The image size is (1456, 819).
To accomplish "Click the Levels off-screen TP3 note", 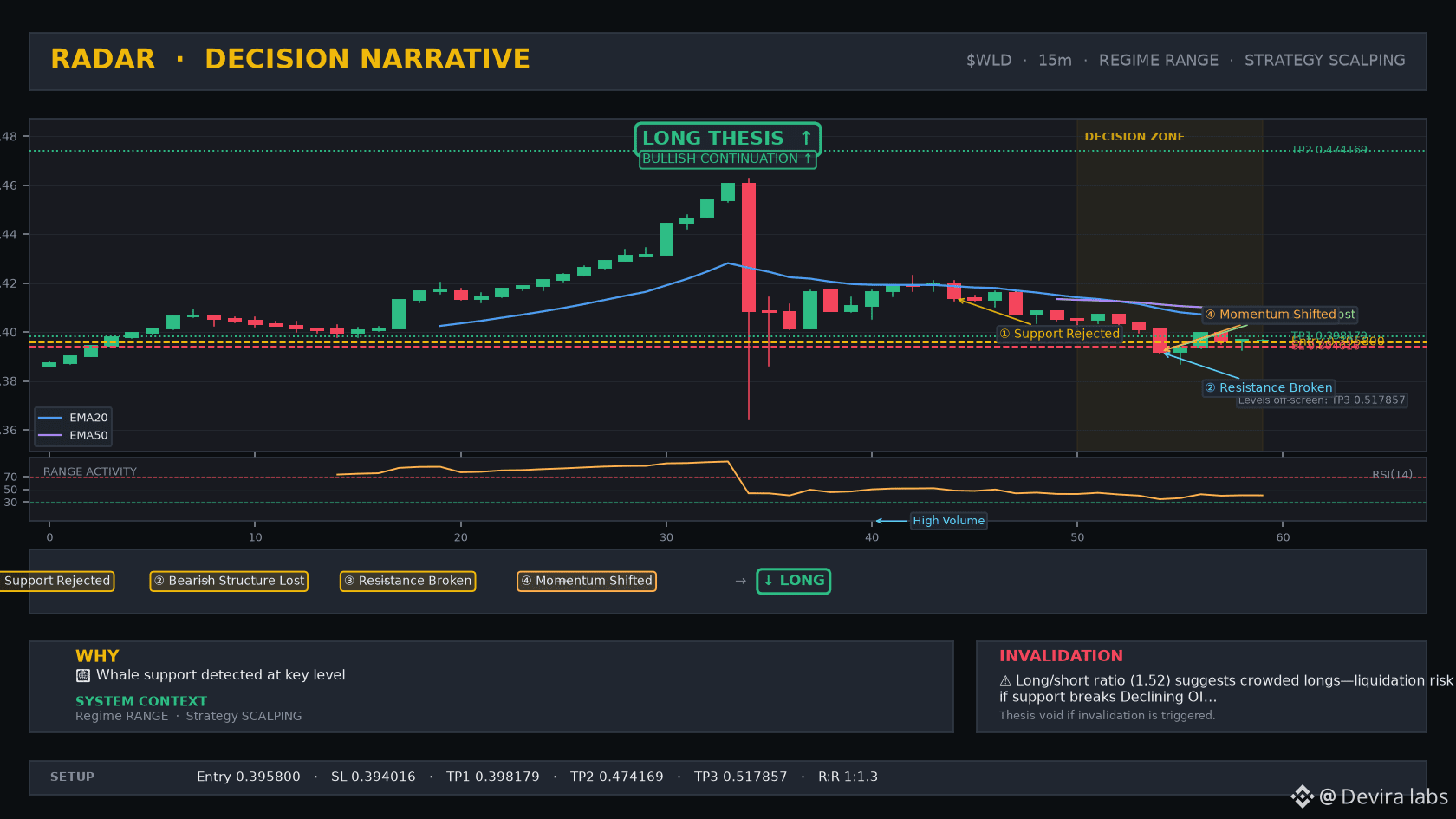I will coord(1322,400).
